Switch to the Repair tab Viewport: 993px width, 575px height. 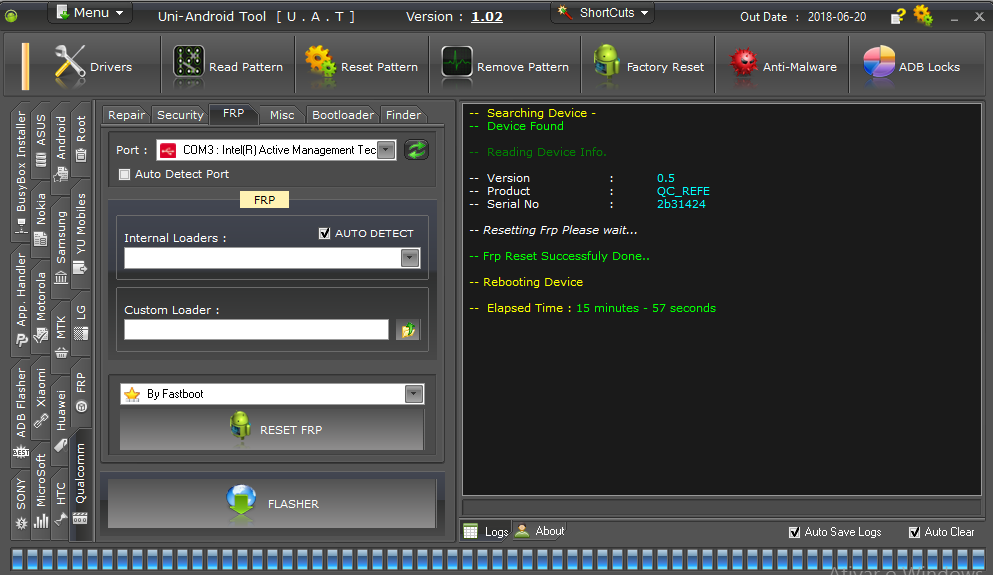126,115
